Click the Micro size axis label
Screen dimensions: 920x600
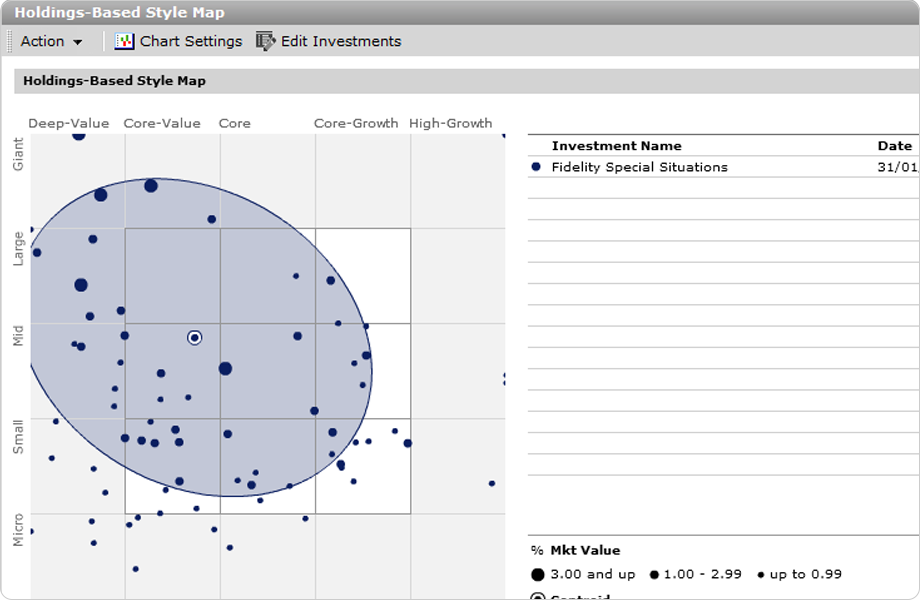coord(18,530)
